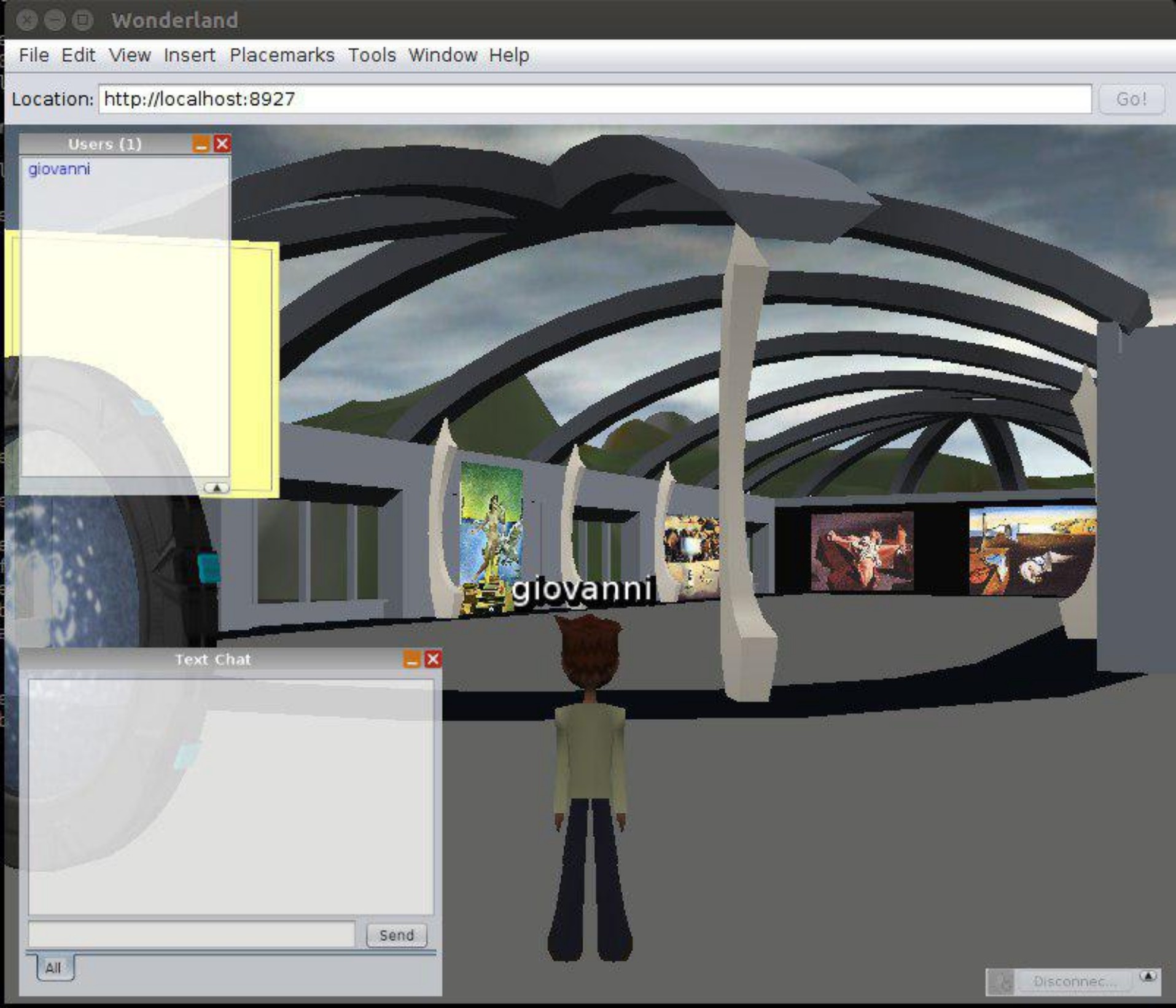Open the File menu
Screen dimensions: 1176x1008
pos(34,55)
